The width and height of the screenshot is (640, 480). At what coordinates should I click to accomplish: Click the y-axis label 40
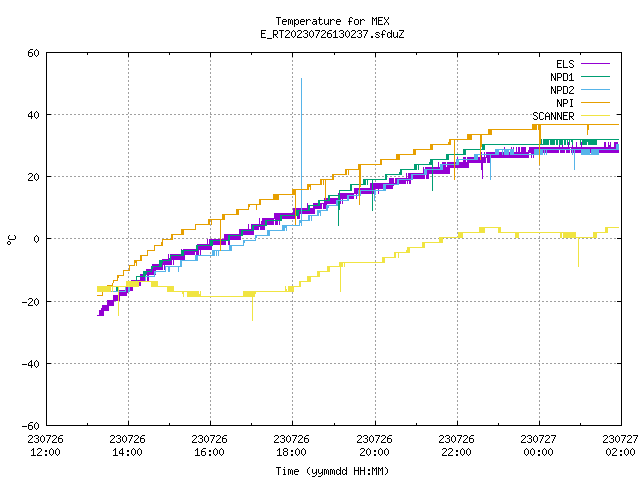point(33,115)
